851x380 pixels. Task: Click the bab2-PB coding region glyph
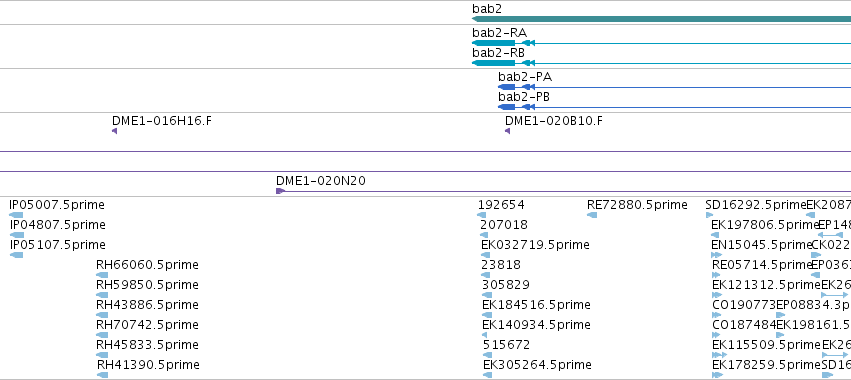(x=506, y=107)
